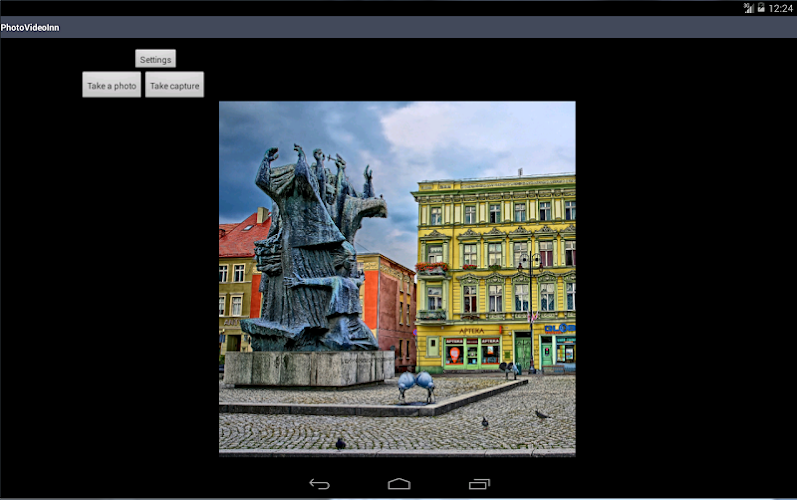Click the PhotoVideoInn app title
Image resolution: width=797 pixels, height=500 pixels.
pyautogui.click(x=30, y=27)
